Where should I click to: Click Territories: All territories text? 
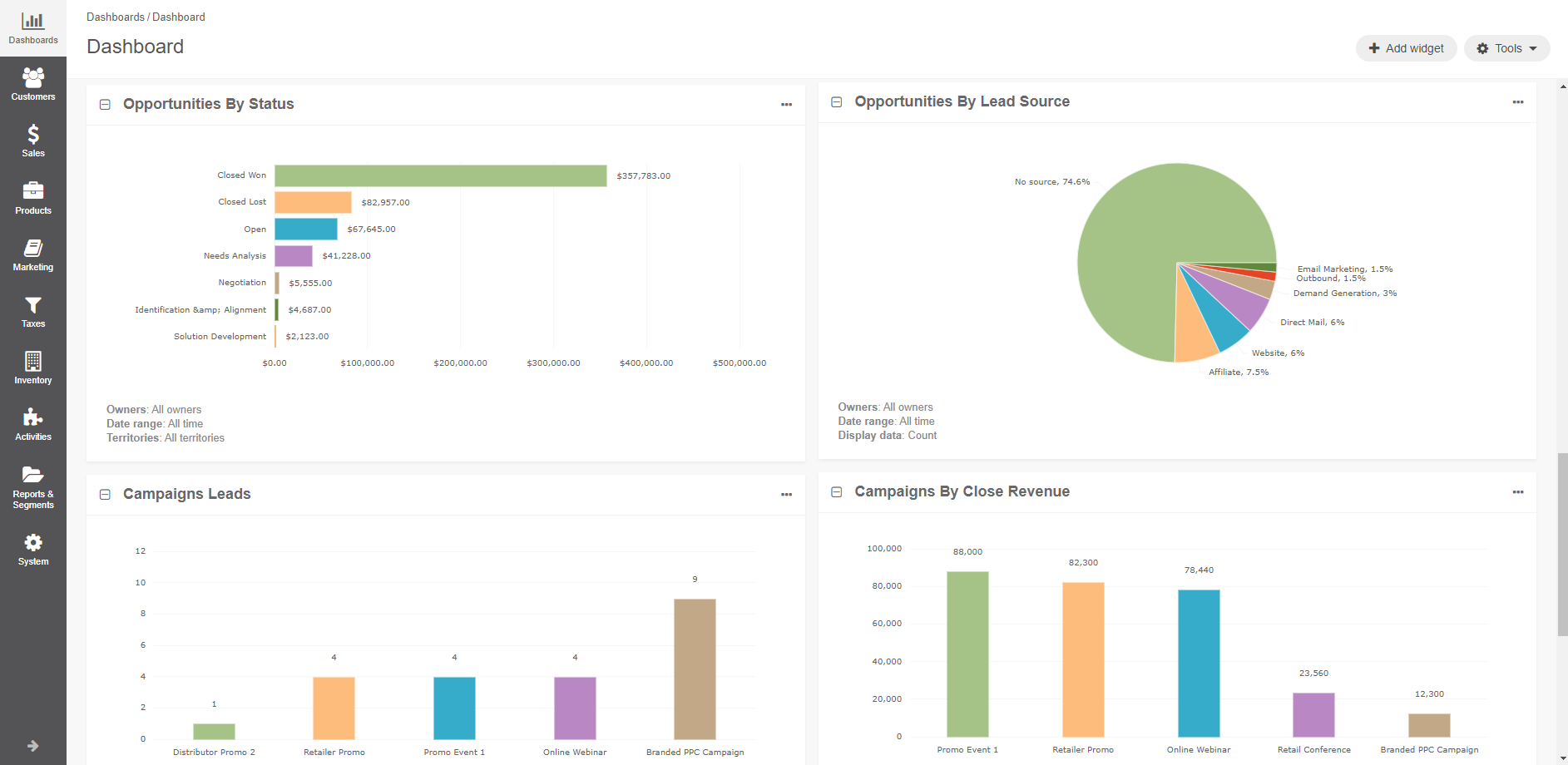point(166,438)
